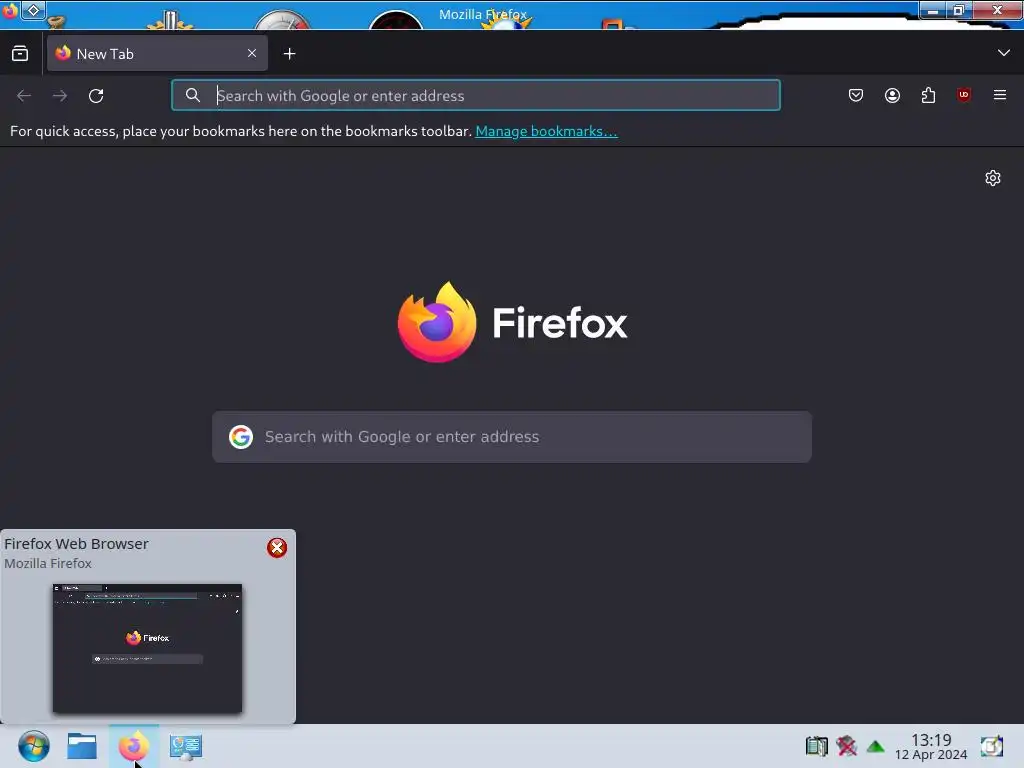
Task: Go back one page
Action: tap(24, 96)
